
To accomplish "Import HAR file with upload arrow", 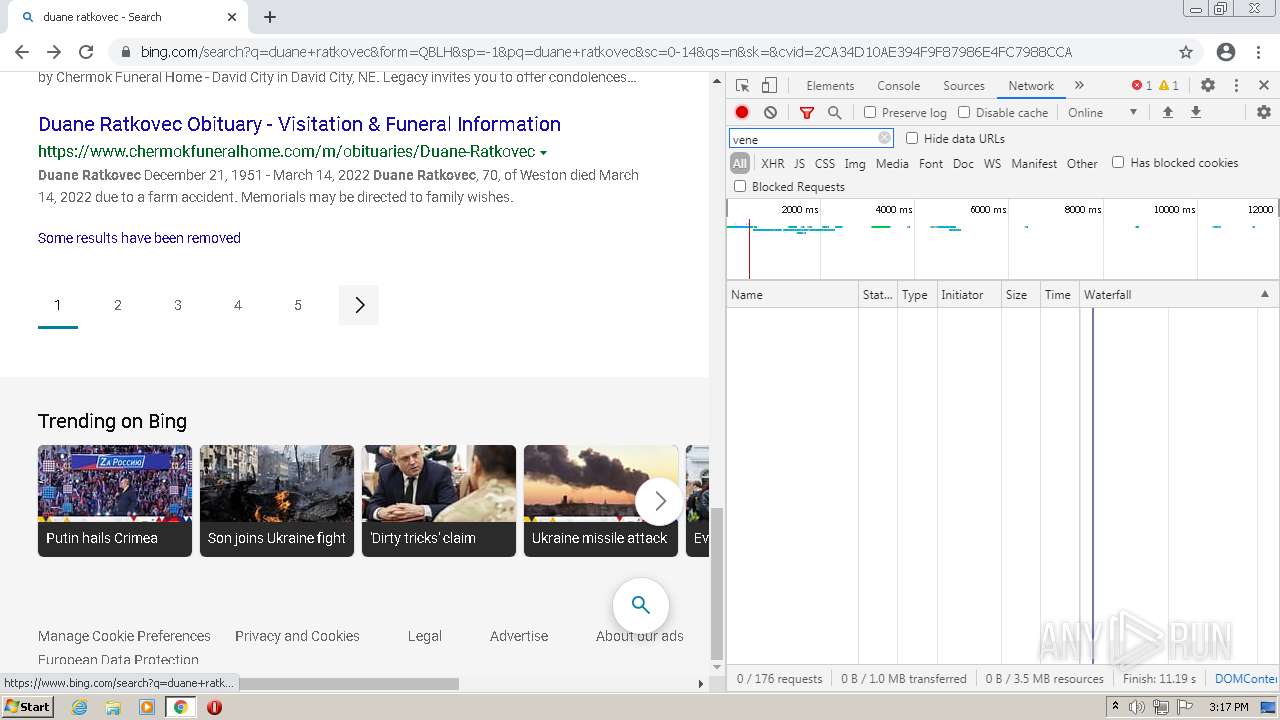I will [1167, 113].
